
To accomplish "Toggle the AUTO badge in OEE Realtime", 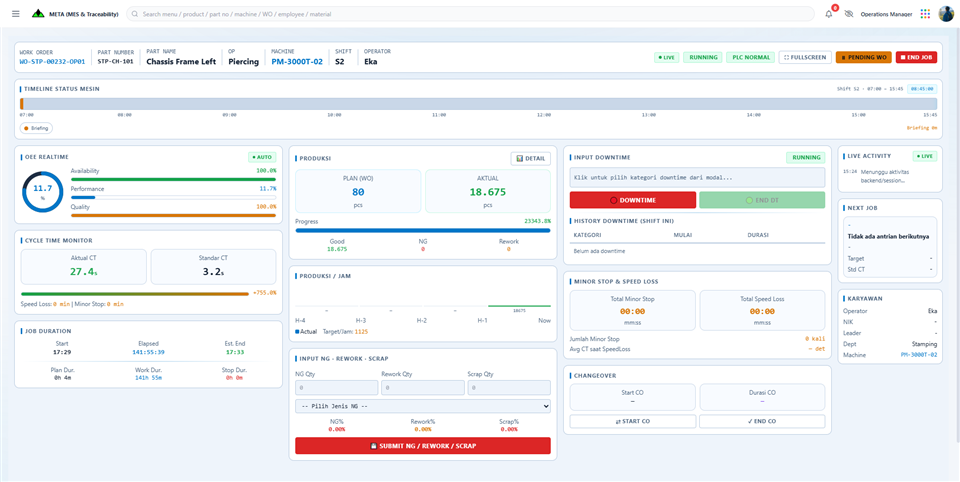I will [262, 157].
